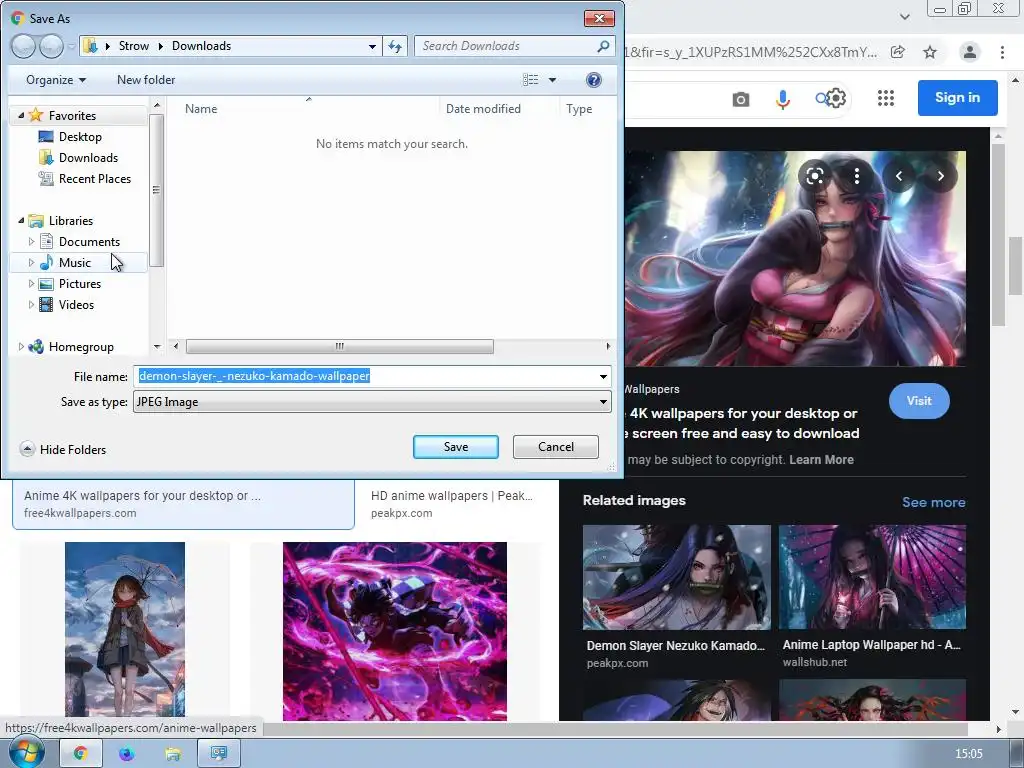Open the Chrome three-dot menu
This screenshot has height=768, width=1024.
point(1002,52)
